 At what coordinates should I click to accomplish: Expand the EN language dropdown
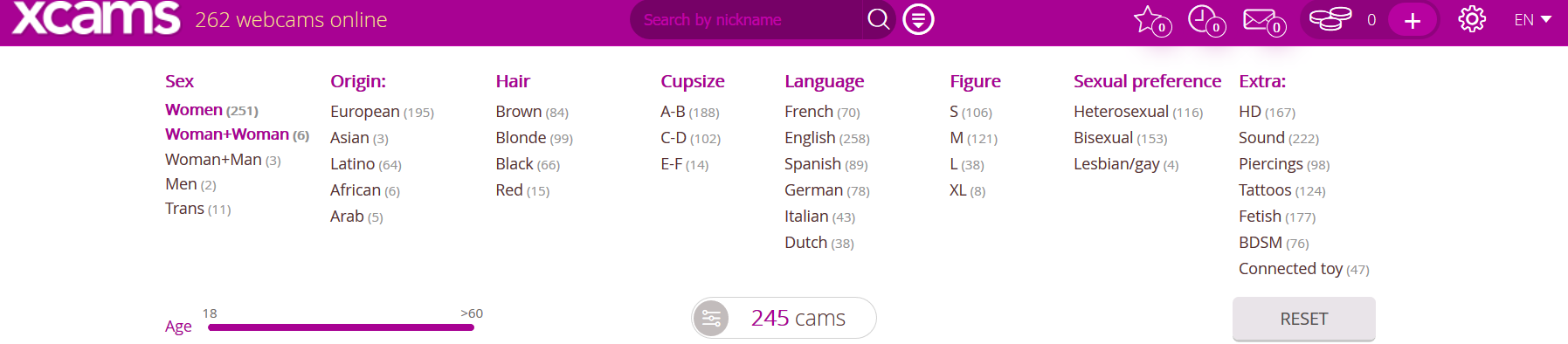[x=1532, y=19]
